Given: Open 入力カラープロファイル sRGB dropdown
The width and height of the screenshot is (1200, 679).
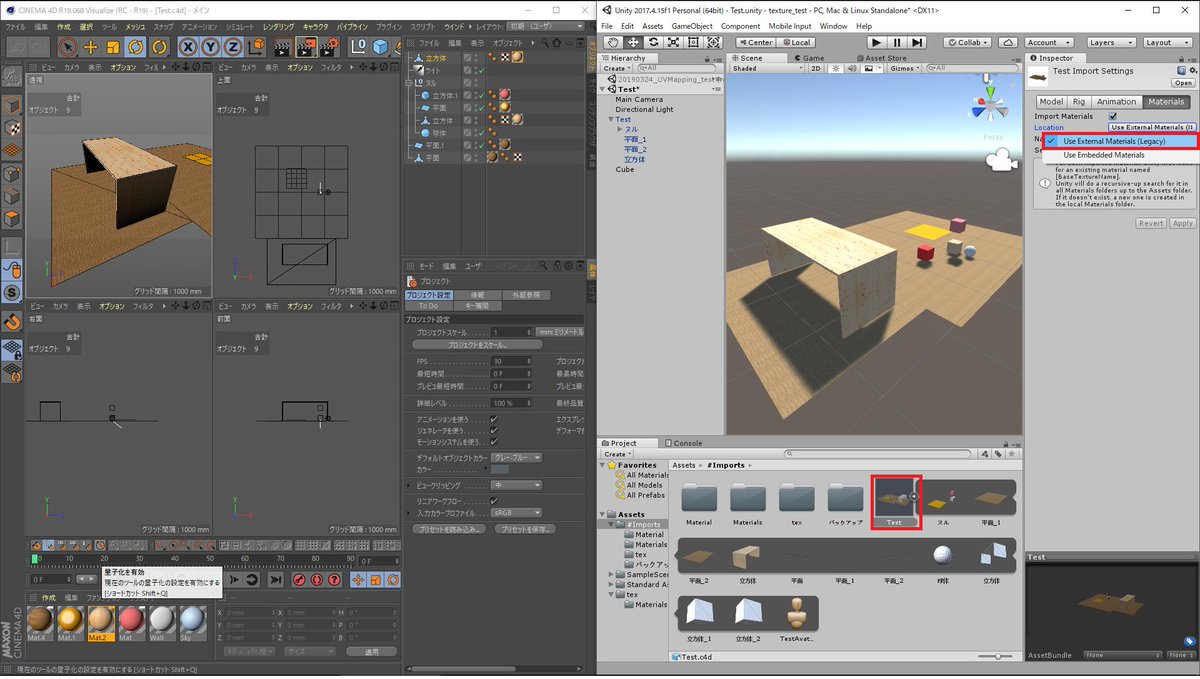Looking at the screenshot, I should [516, 512].
